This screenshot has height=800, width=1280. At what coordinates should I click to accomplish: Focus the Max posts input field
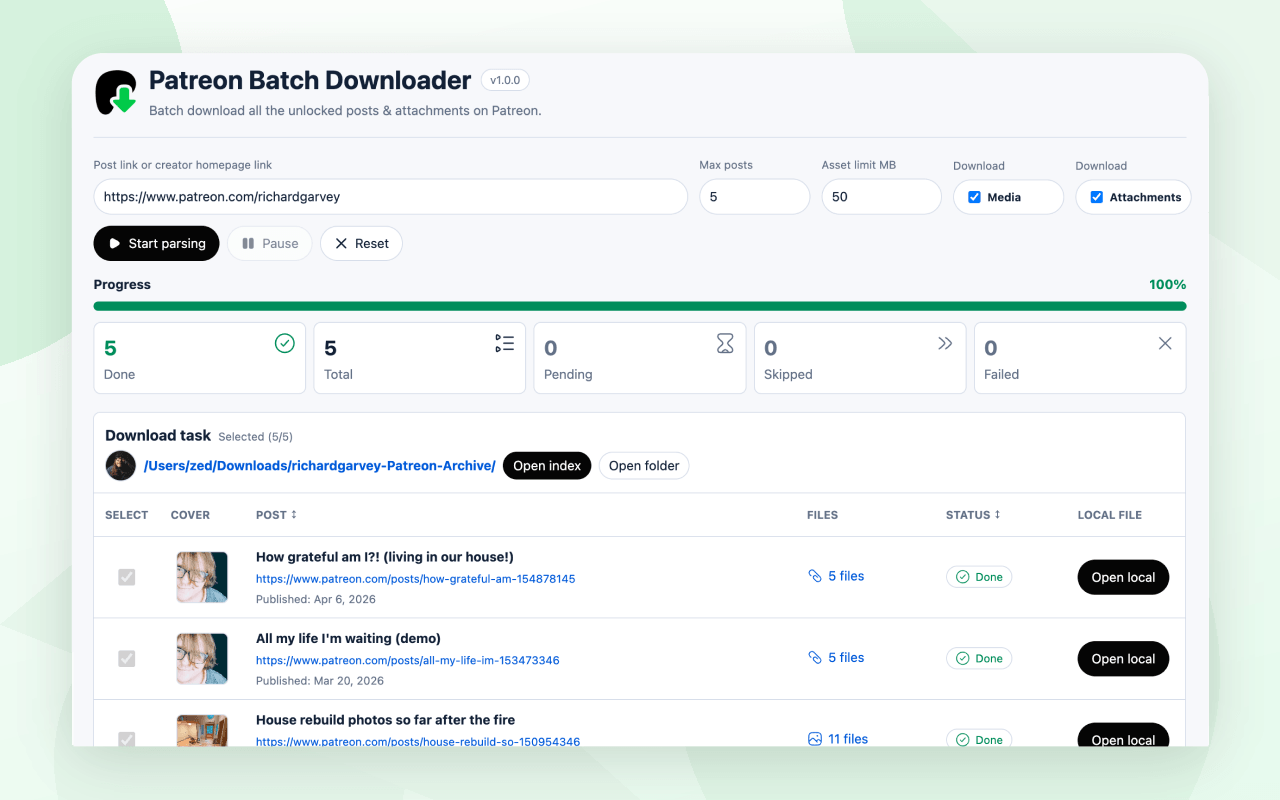[x=755, y=197]
